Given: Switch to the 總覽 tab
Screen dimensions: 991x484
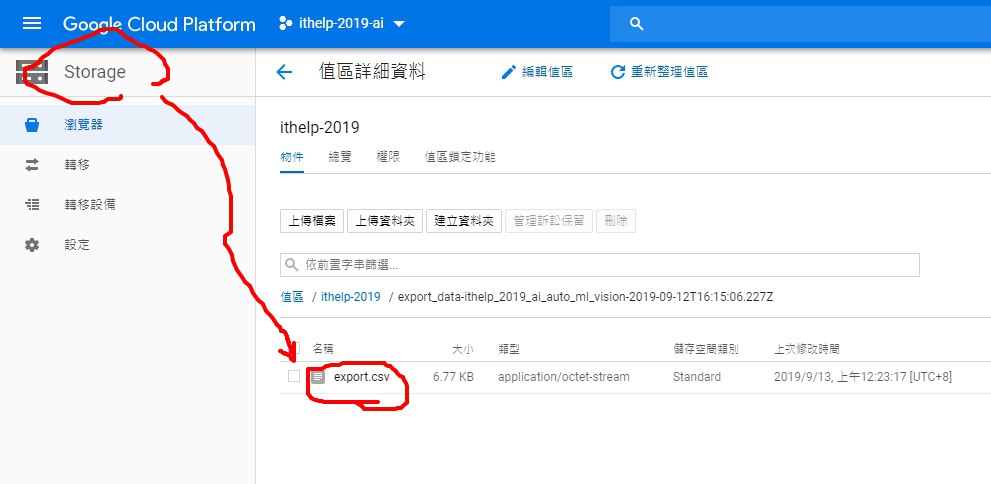Looking at the screenshot, I should tap(340, 157).
